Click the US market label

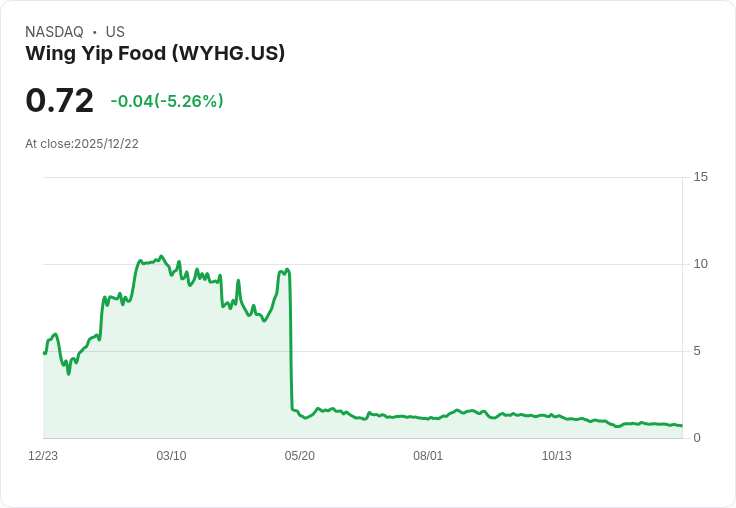point(115,32)
